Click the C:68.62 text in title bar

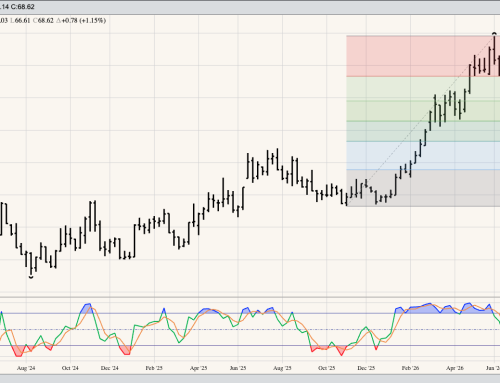click(x=22, y=7)
